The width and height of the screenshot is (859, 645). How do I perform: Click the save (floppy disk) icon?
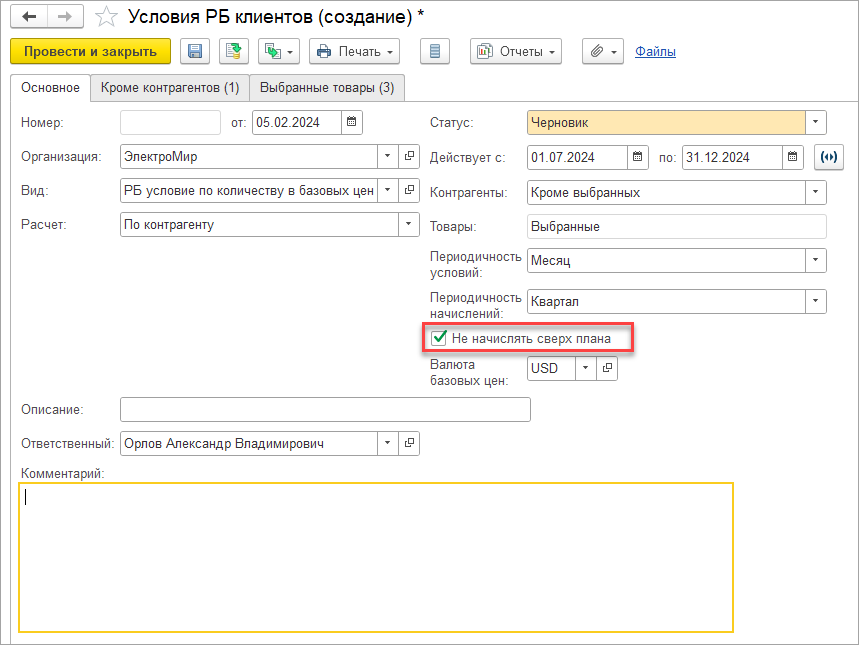coord(194,51)
